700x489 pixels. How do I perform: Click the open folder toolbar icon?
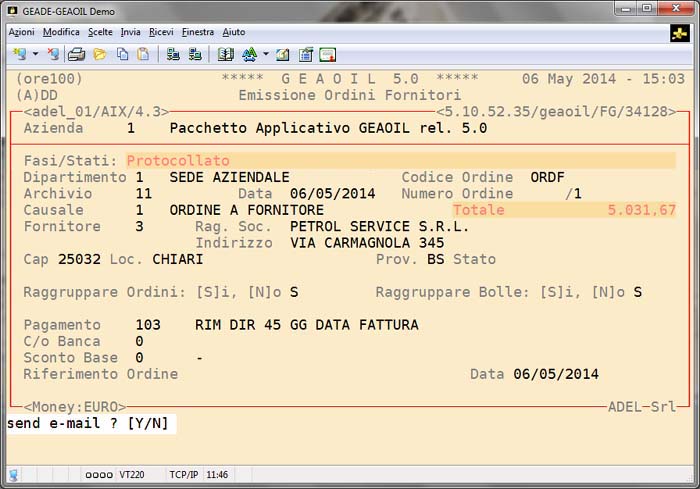click(99, 54)
